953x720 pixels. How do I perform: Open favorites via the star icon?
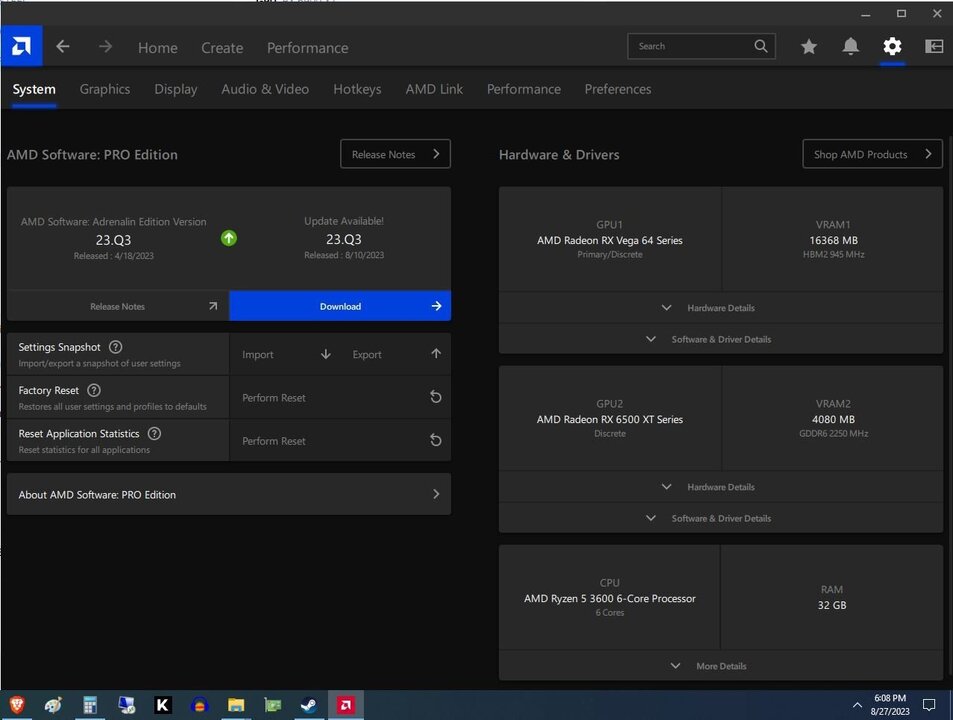809,47
